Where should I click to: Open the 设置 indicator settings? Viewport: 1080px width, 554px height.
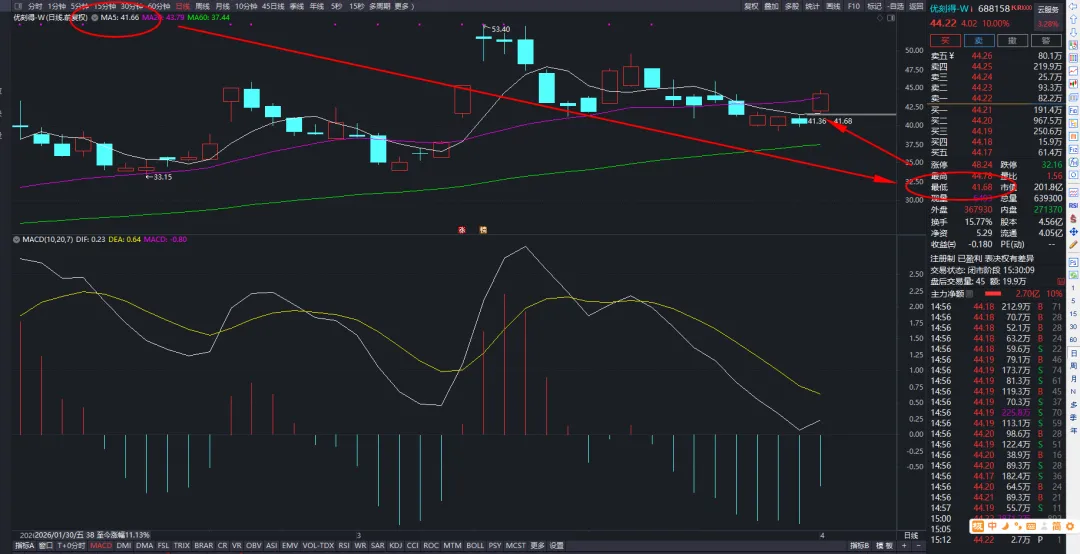click(x=557, y=545)
